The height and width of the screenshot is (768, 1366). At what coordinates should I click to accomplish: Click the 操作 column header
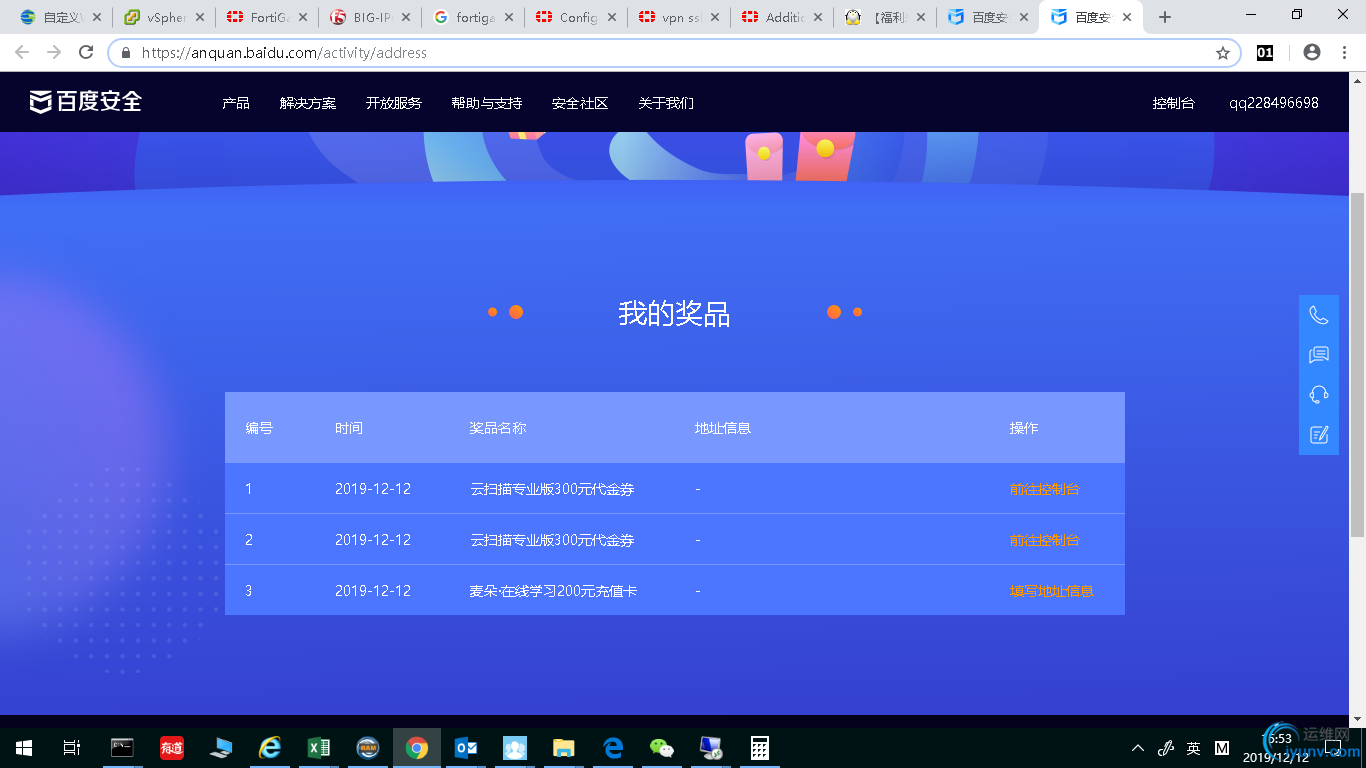coord(1024,428)
